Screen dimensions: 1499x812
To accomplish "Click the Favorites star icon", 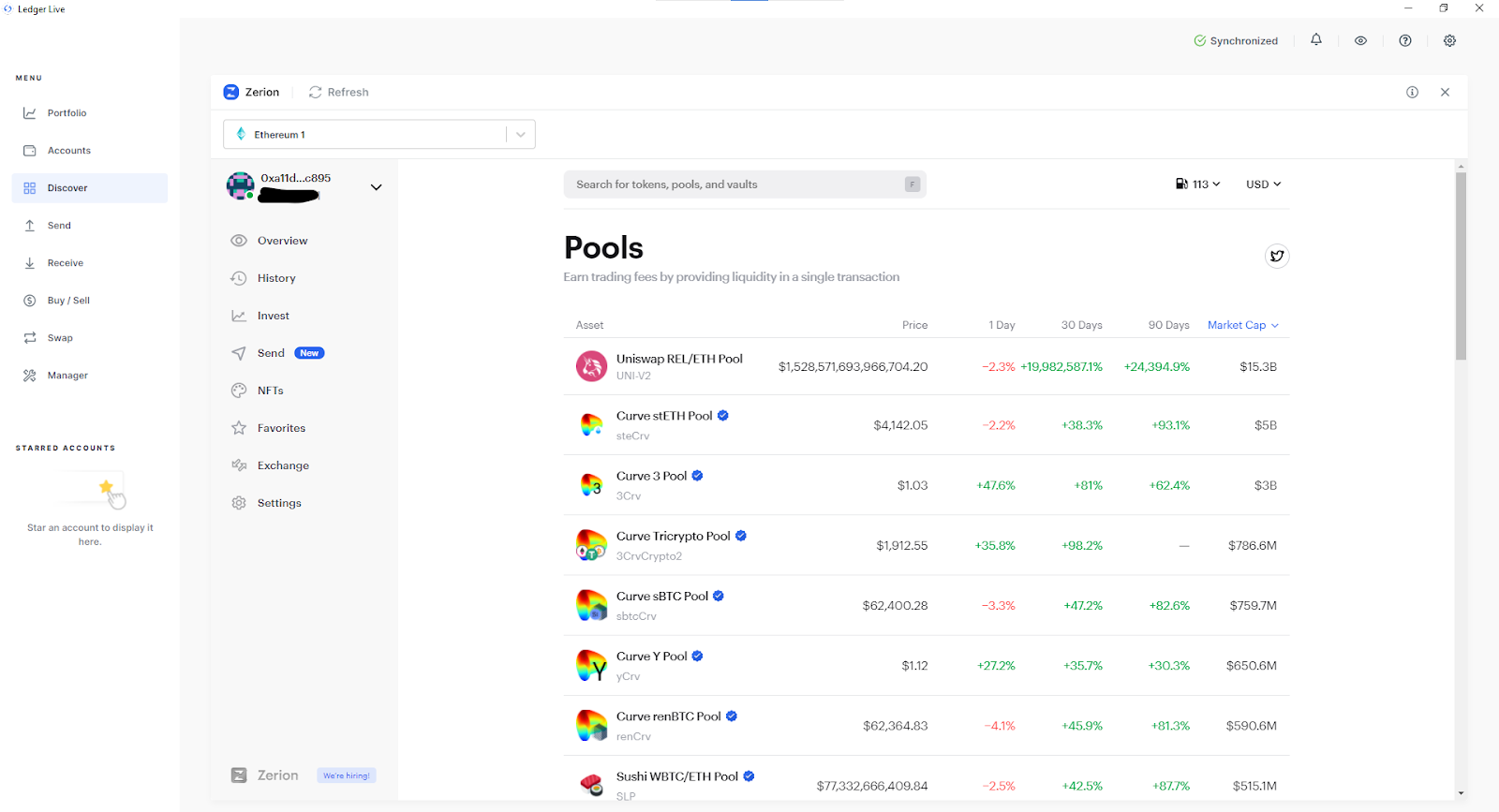I will click(239, 428).
